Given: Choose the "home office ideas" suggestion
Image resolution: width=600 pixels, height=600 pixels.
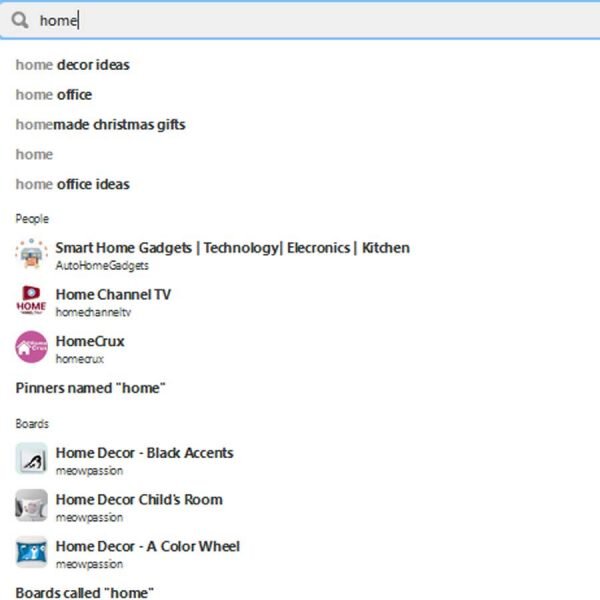Looking at the screenshot, I should (73, 184).
